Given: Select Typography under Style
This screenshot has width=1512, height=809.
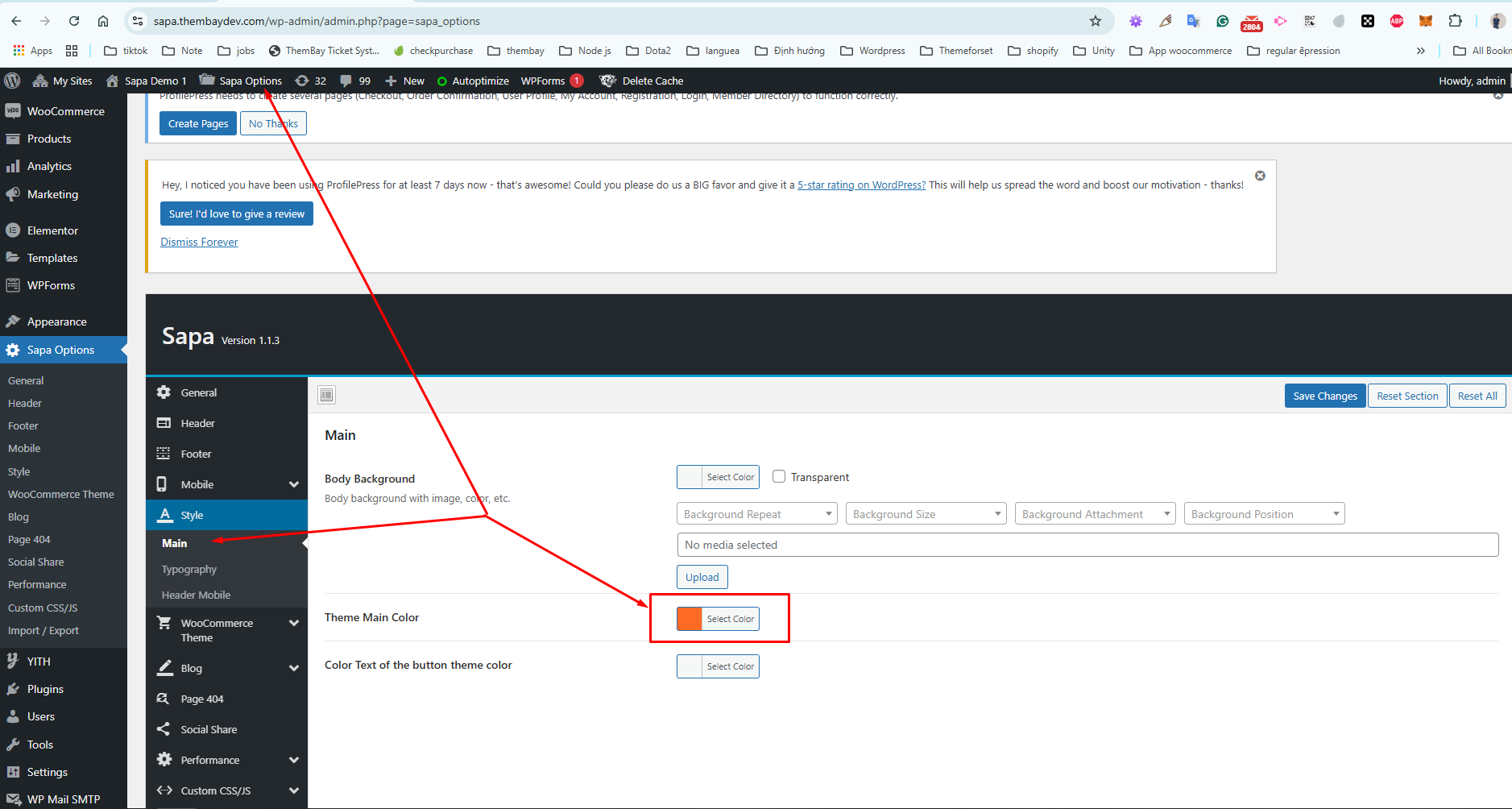Looking at the screenshot, I should (189, 569).
